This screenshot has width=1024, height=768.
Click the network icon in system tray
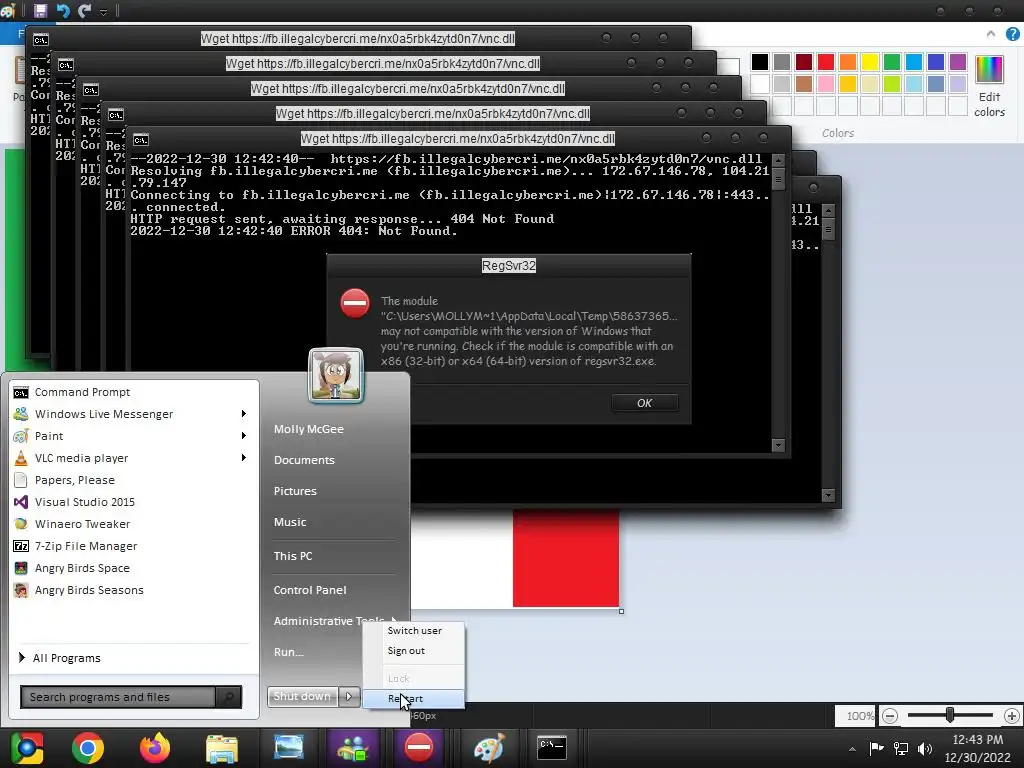(x=901, y=748)
